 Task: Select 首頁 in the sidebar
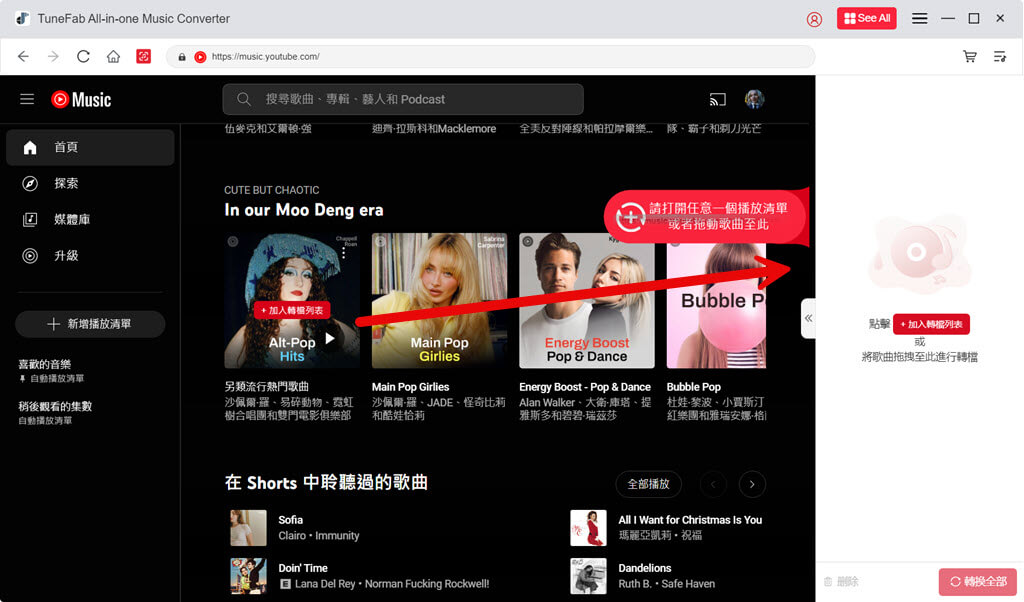[90, 148]
